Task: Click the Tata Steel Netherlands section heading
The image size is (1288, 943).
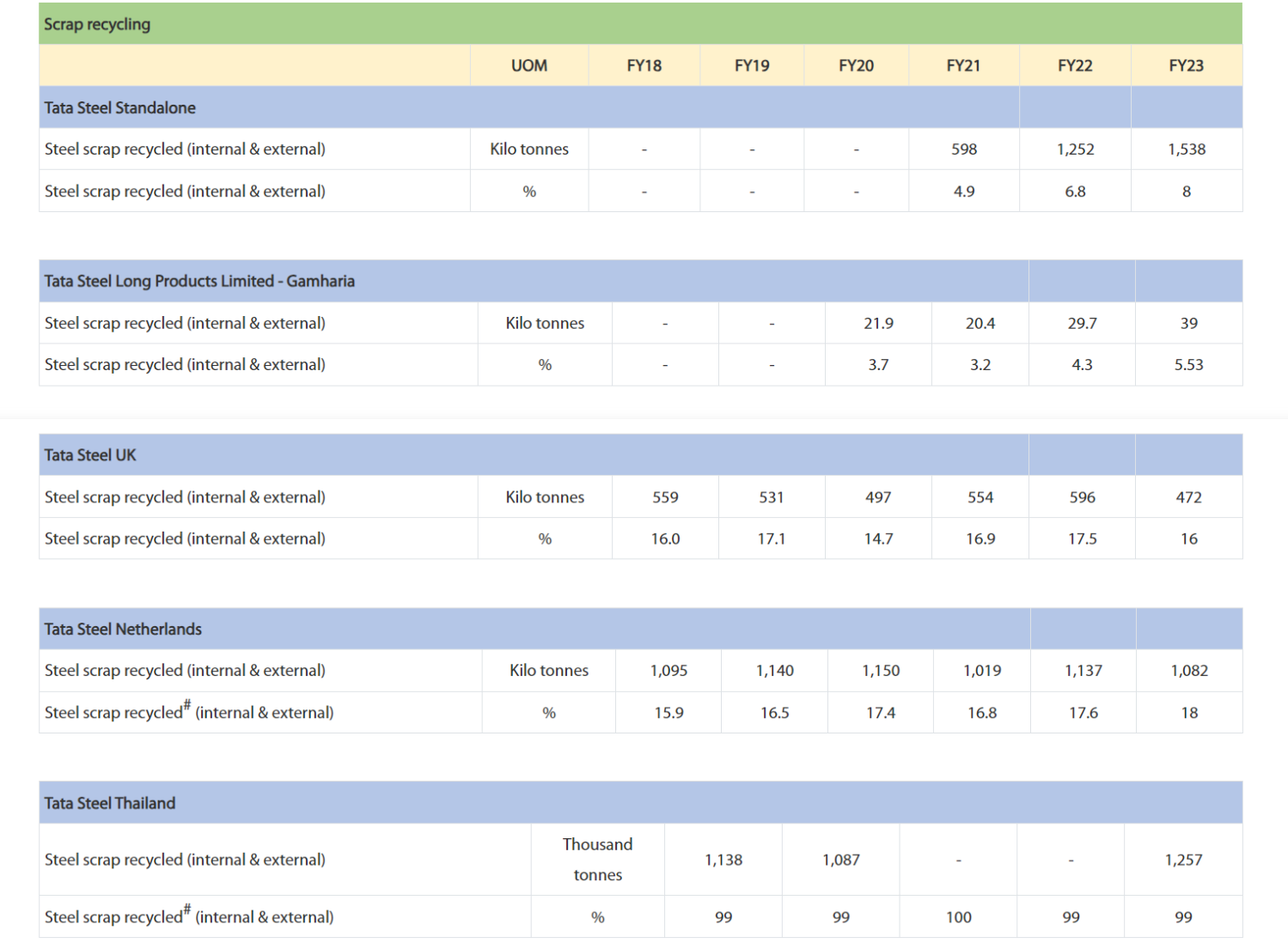Action: tap(123, 629)
